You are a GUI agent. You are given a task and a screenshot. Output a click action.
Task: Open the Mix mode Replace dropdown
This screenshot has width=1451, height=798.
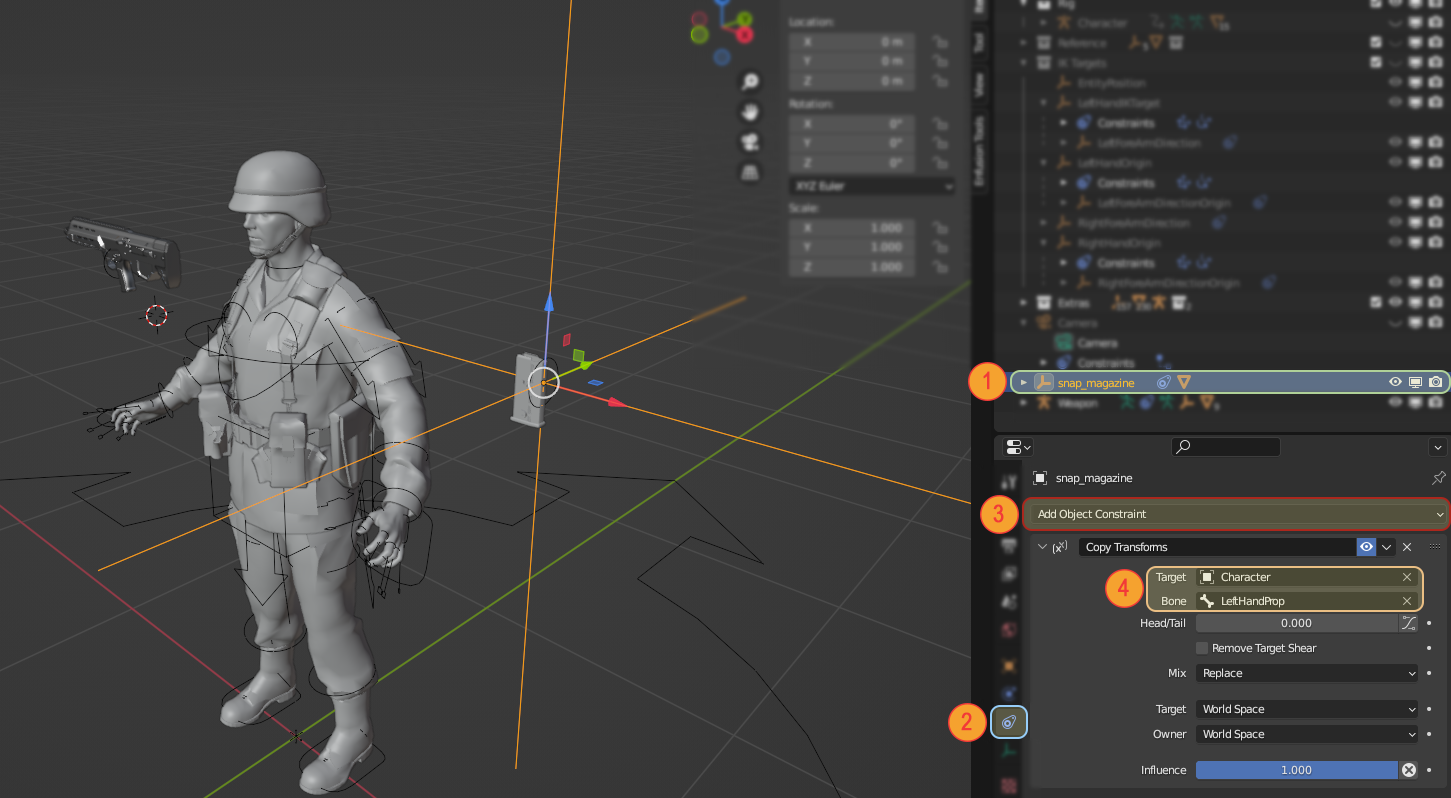(x=1306, y=673)
